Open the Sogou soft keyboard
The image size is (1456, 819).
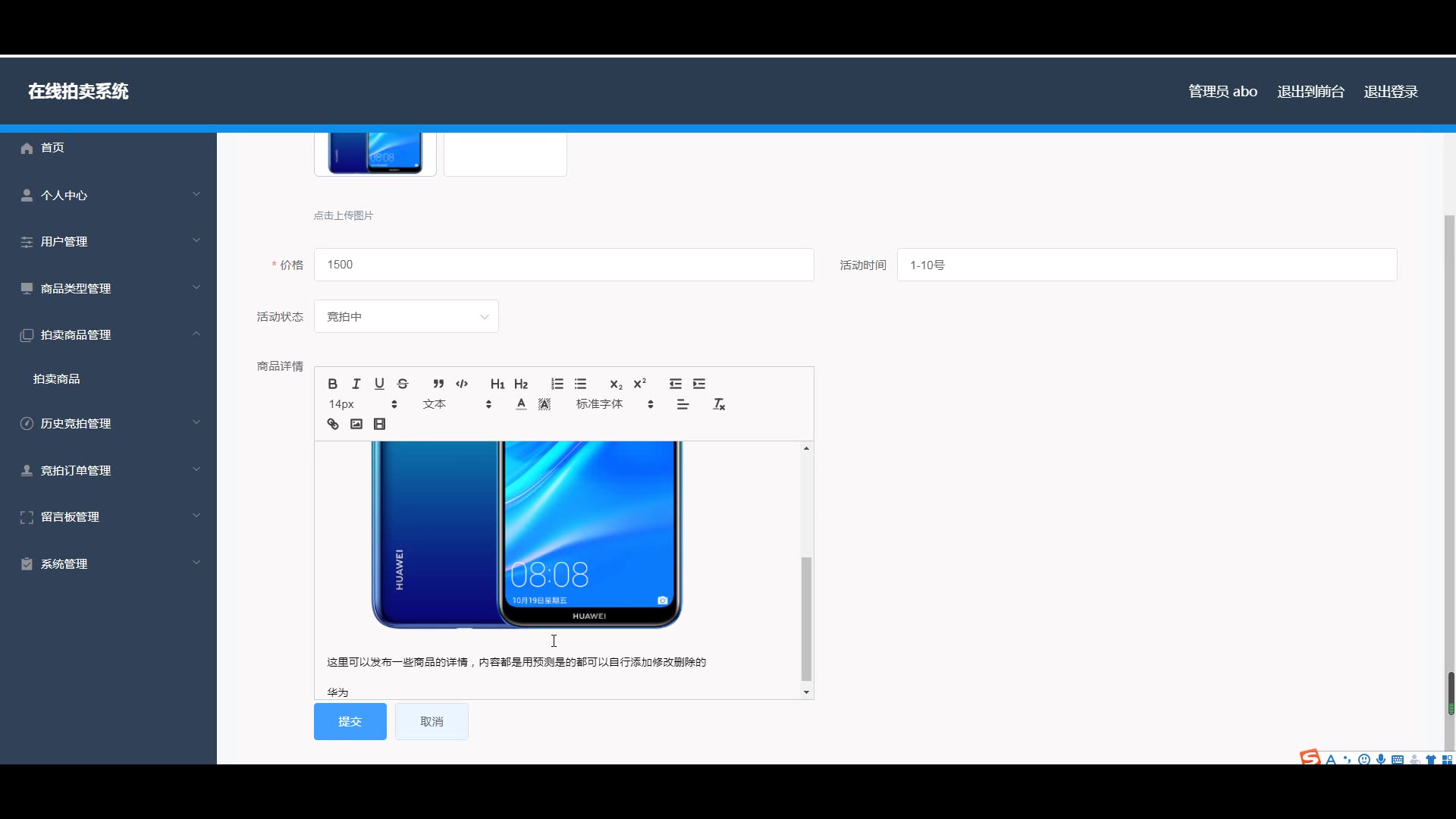[1398, 759]
